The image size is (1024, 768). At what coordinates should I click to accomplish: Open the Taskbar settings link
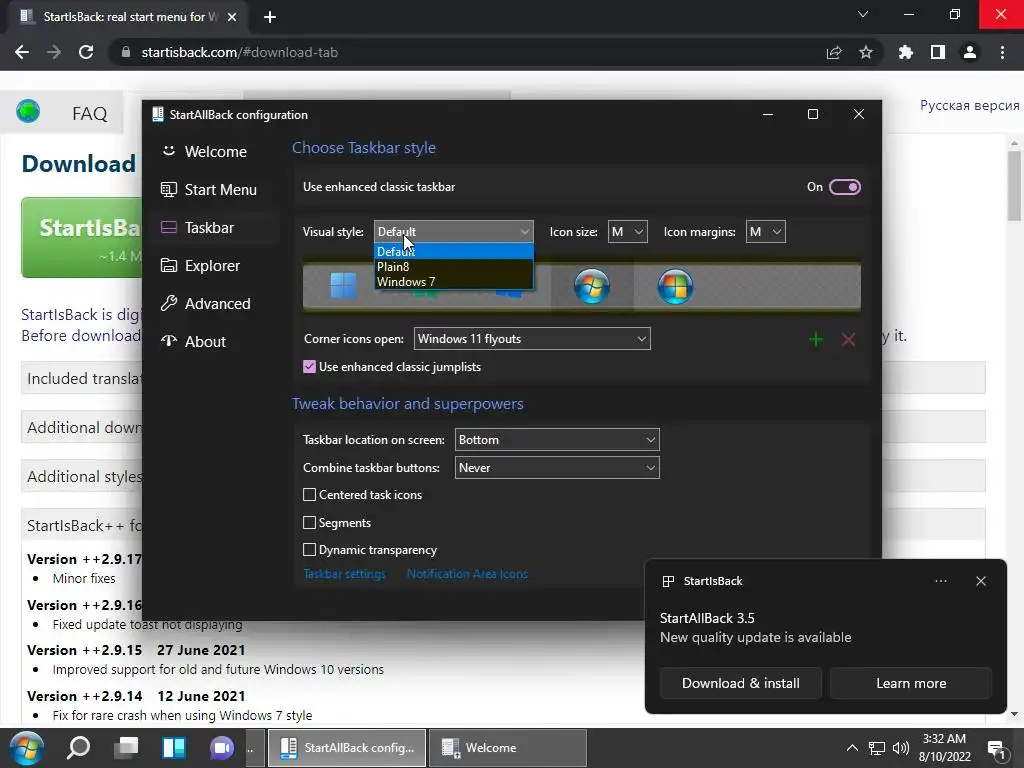(344, 574)
